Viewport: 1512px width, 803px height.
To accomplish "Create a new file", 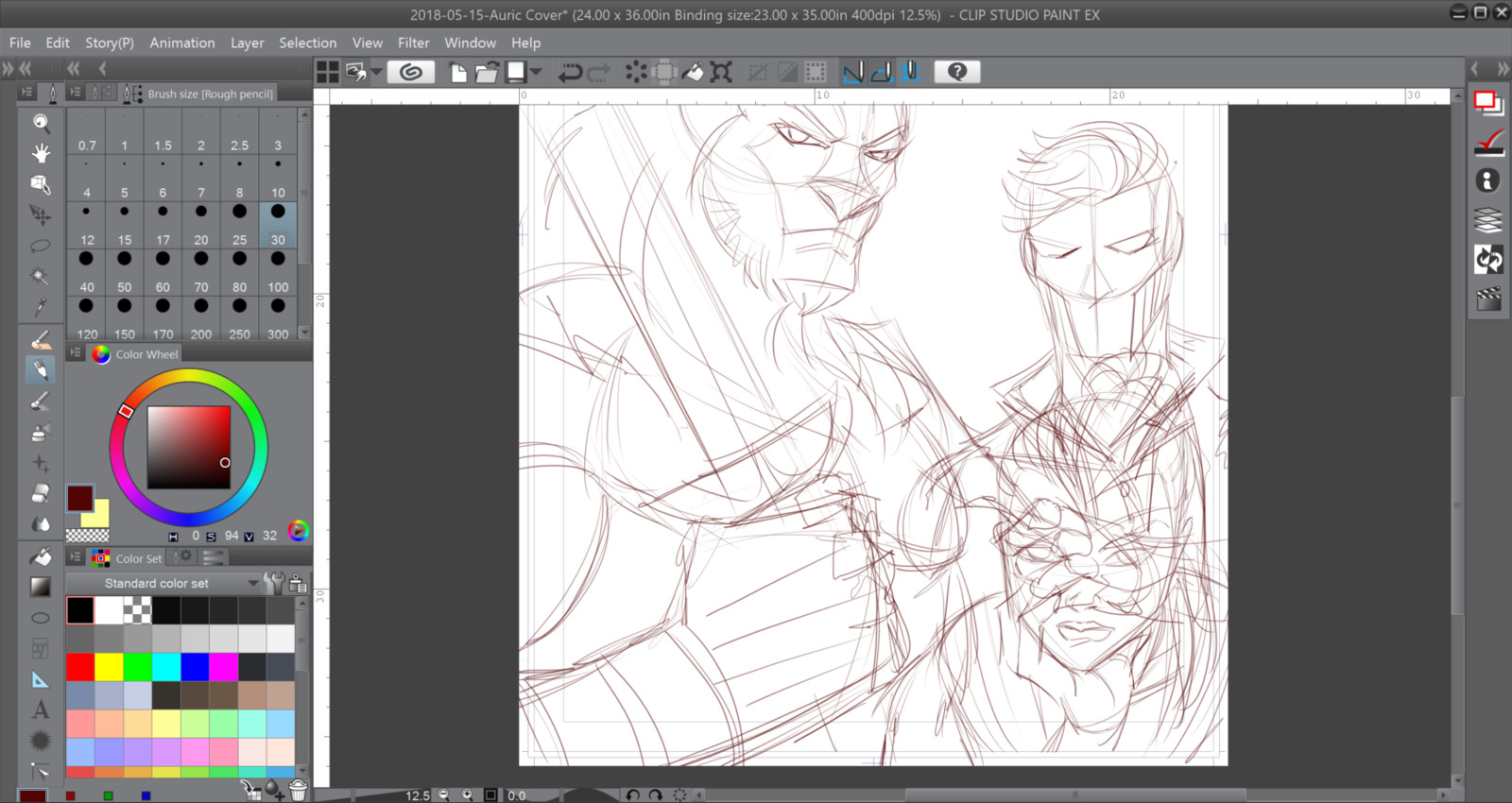I will pyautogui.click(x=458, y=72).
